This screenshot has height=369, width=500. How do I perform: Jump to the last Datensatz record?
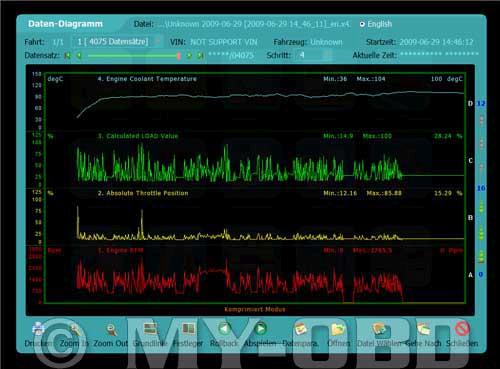tap(200, 55)
